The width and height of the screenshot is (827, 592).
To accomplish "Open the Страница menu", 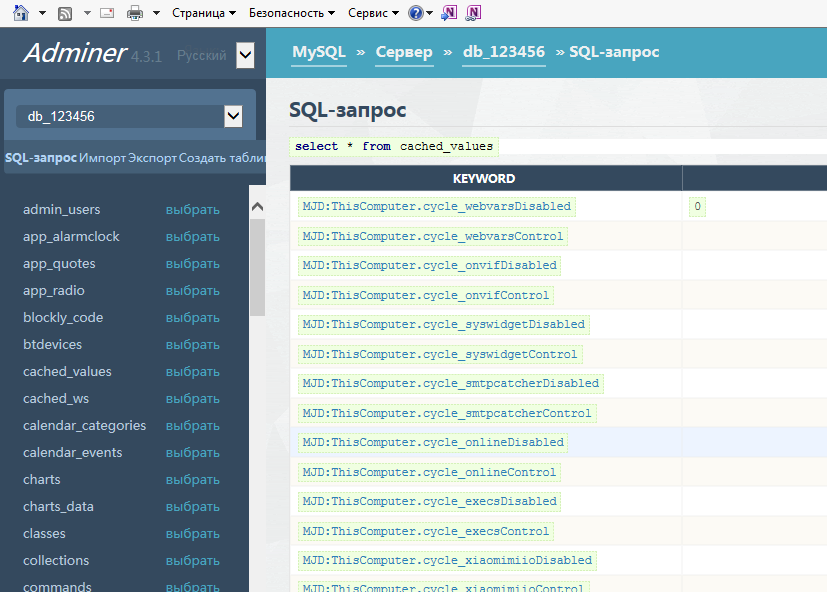I will tap(204, 13).
